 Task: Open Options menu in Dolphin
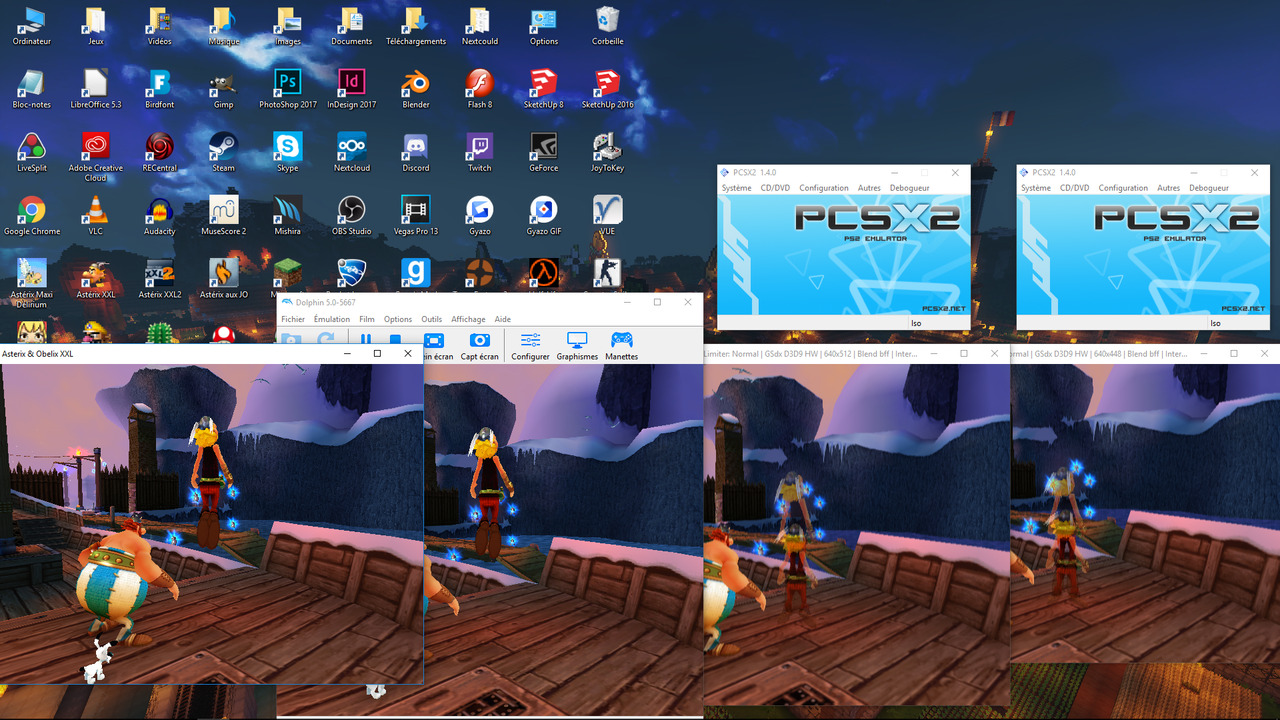398,319
